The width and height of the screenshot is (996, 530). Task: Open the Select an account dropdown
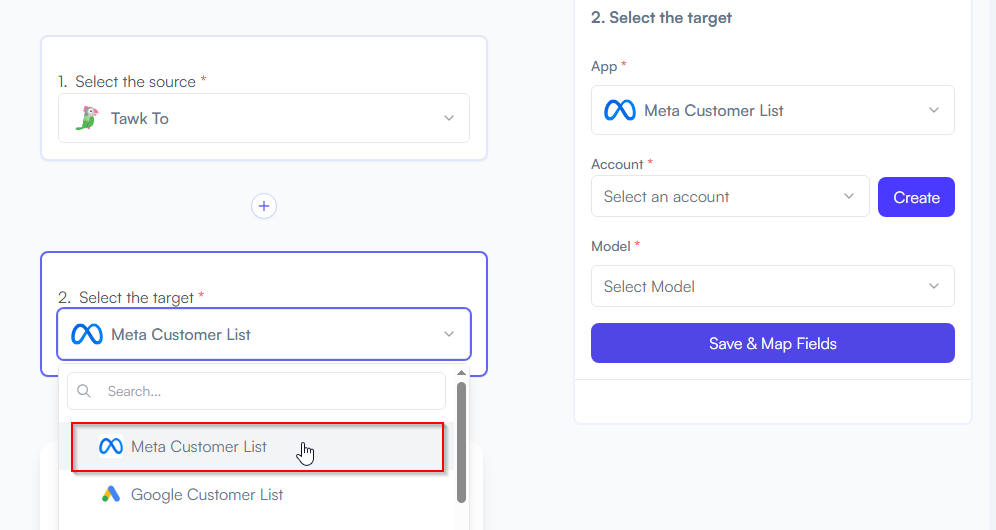click(730, 196)
